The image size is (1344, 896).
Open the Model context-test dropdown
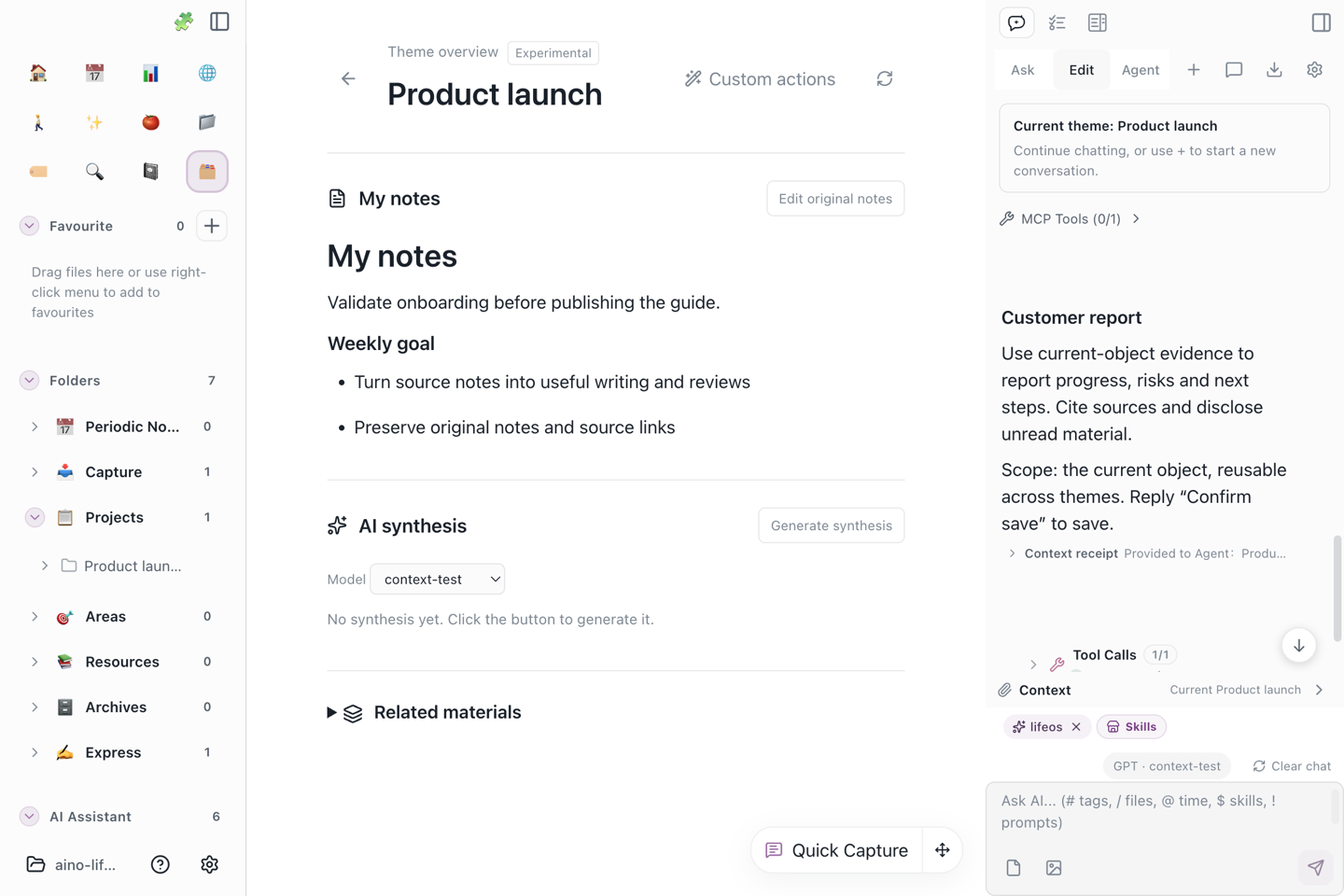click(x=438, y=580)
